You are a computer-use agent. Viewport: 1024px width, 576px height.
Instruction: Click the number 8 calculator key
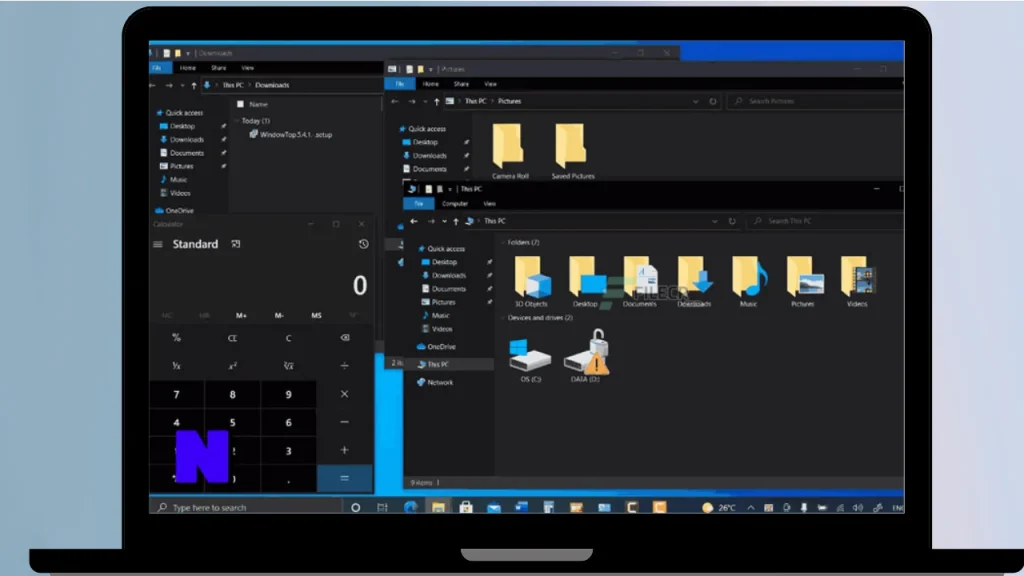(x=232, y=394)
